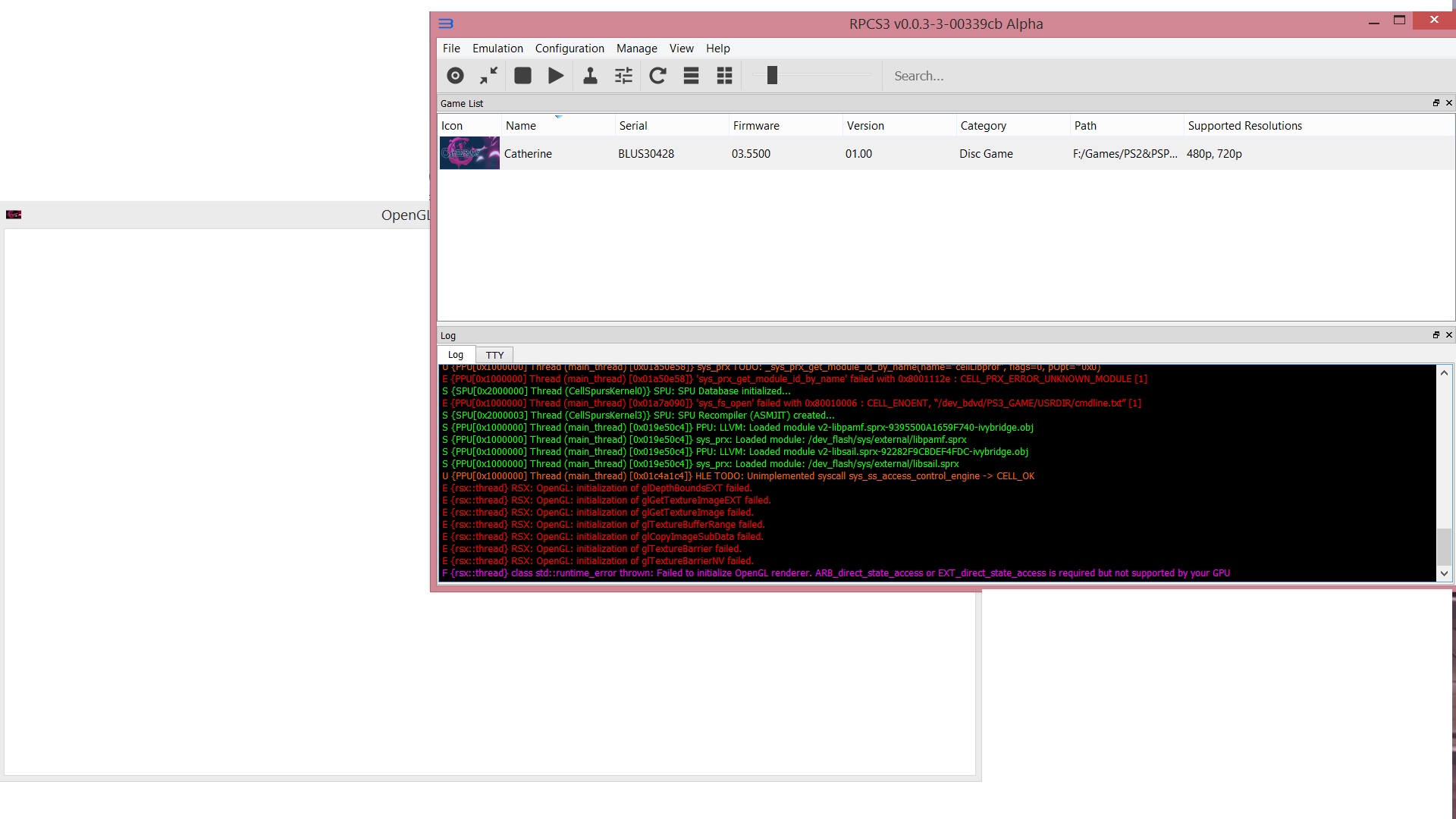
Task: Sort game list by Name column
Action: [521, 126]
